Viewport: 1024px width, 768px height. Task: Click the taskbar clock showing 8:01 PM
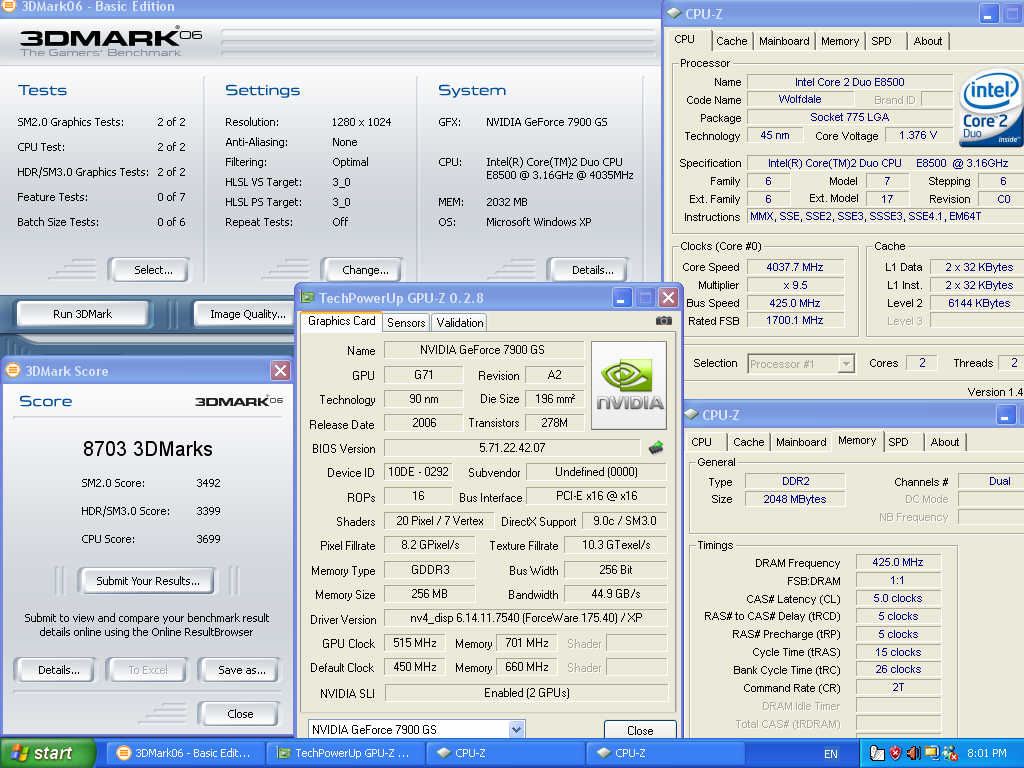987,753
